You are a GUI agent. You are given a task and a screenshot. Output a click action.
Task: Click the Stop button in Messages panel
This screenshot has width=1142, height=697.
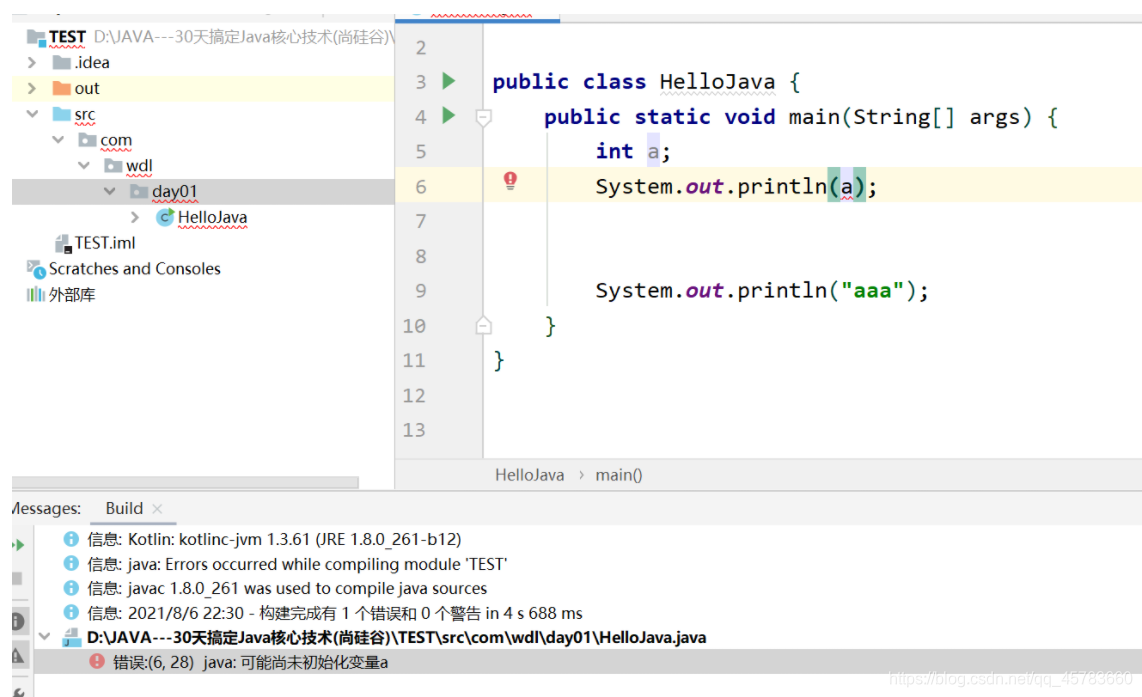click(x=17, y=578)
